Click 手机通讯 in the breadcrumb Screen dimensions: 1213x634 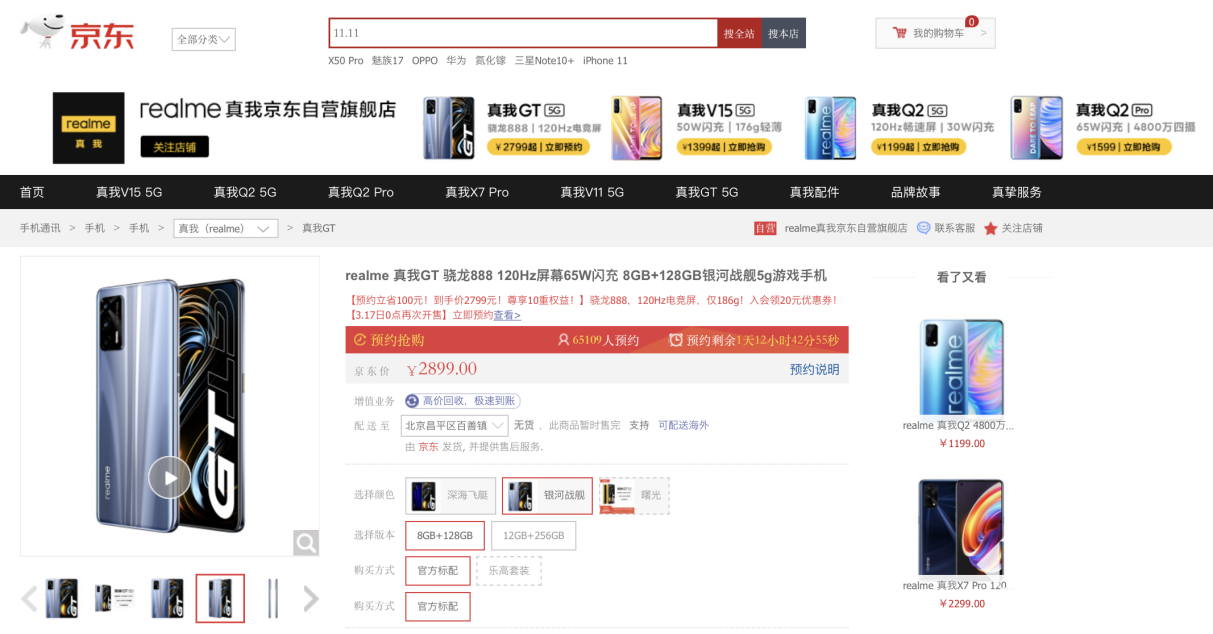coord(40,228)
